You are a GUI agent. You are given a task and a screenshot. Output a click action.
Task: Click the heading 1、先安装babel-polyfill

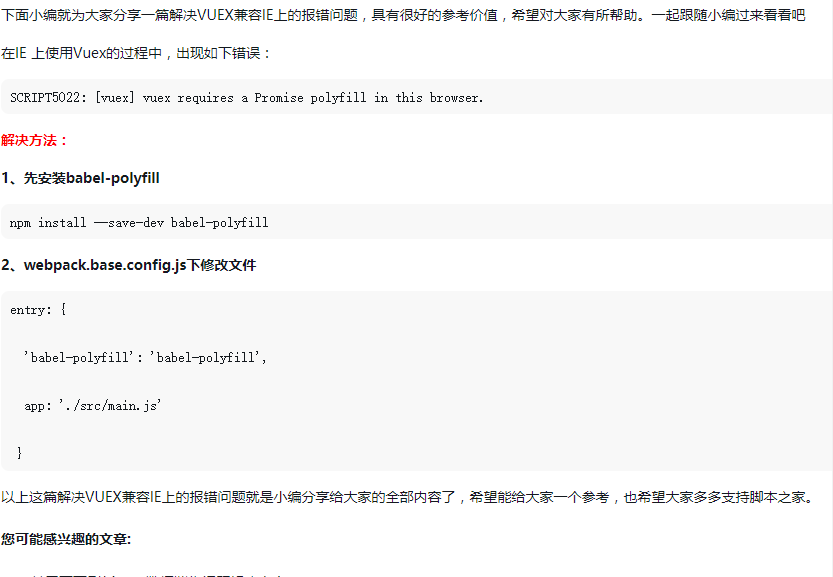[x=80, y=178]
